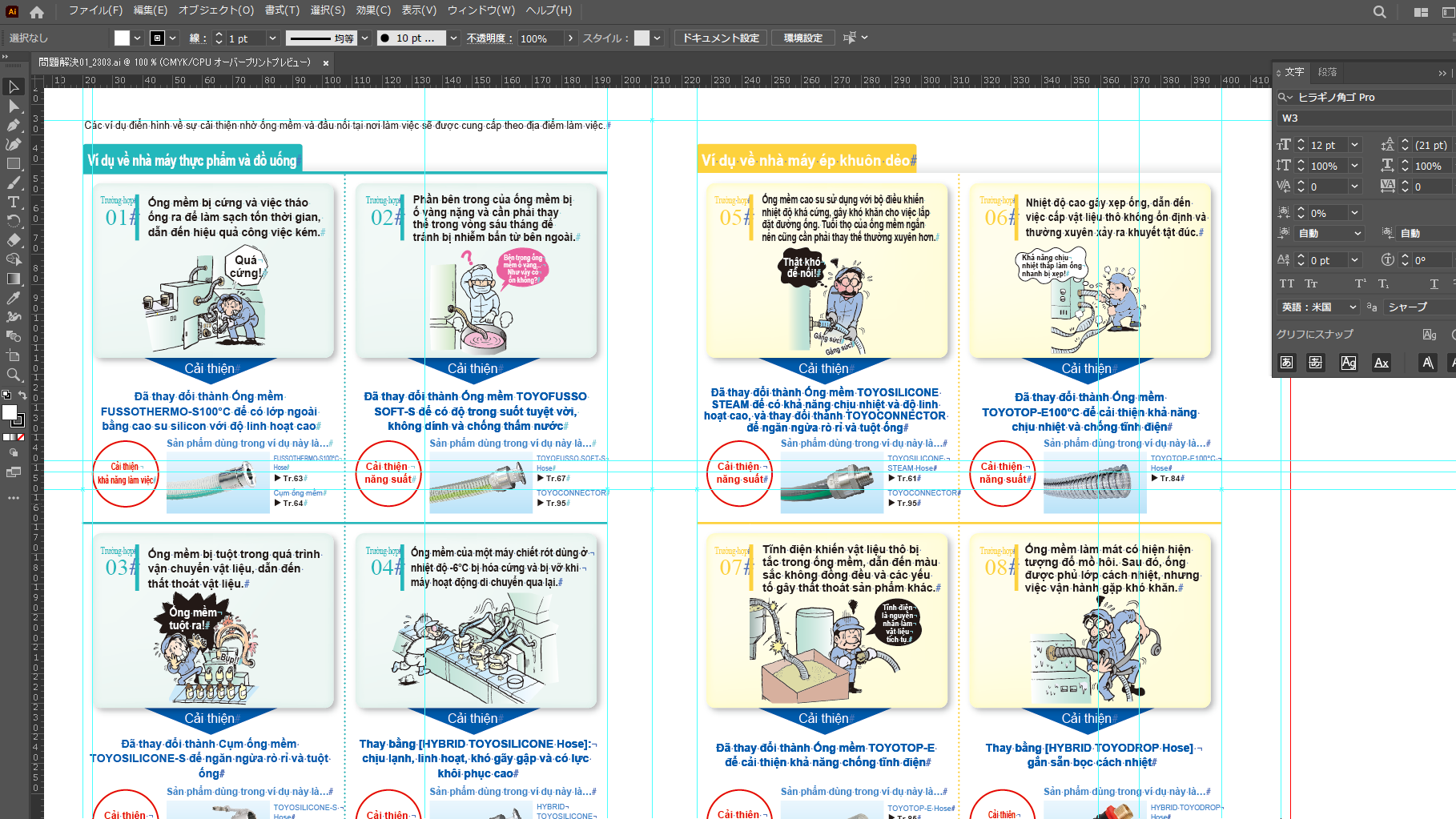Open the stroke profile 均等 dropdown
This screenshot has width=1456, height=819.
pos(365,38)
